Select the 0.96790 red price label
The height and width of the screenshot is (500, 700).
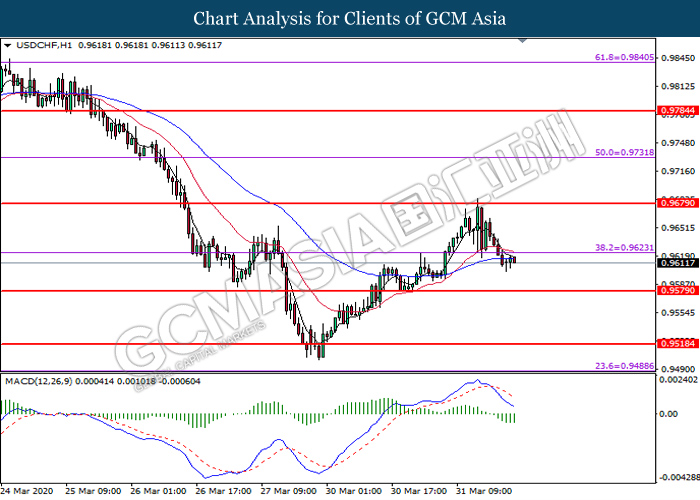point(678,203)
